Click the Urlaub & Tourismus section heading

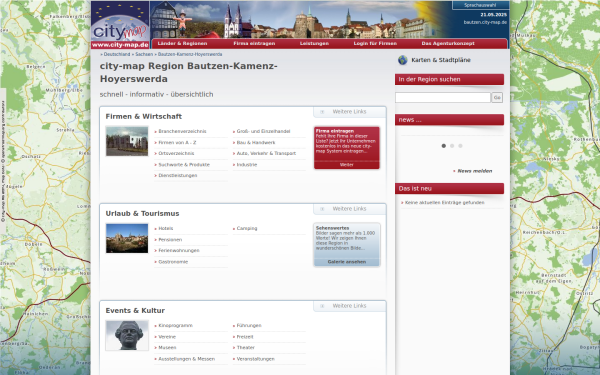142,214
